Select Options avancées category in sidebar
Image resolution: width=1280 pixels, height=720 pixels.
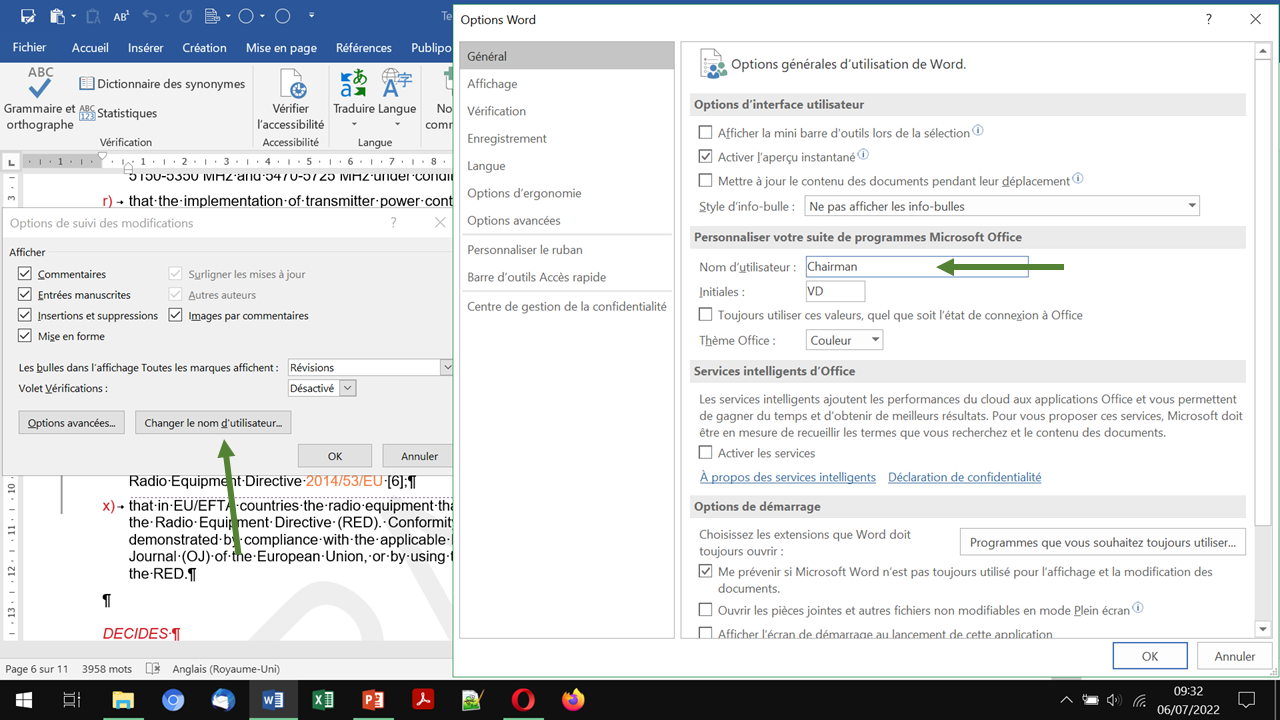[567, 220]
